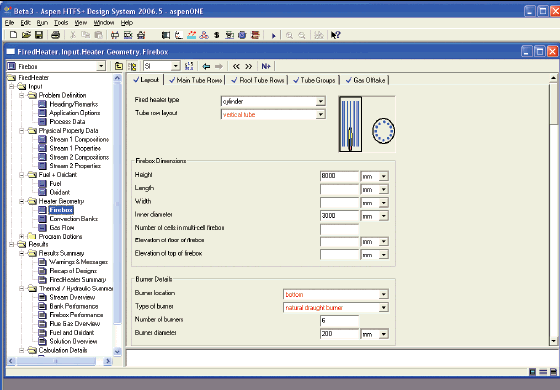Screen dimensions: 560x390
Task: Expand the Program Options folder
Action: 22,236
